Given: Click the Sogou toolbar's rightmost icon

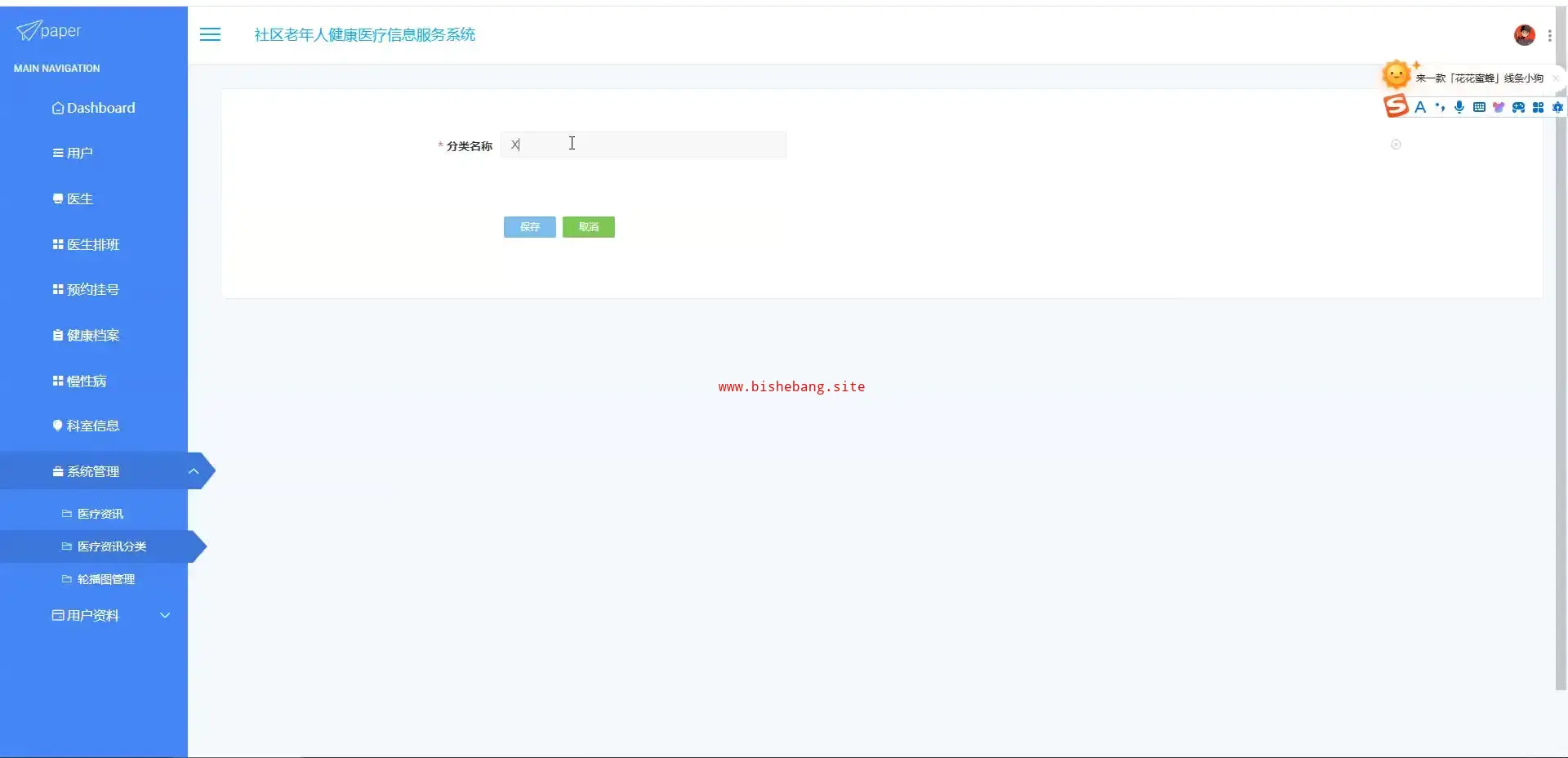Looking at the screenshot, I should click(x=1557, y=107).
